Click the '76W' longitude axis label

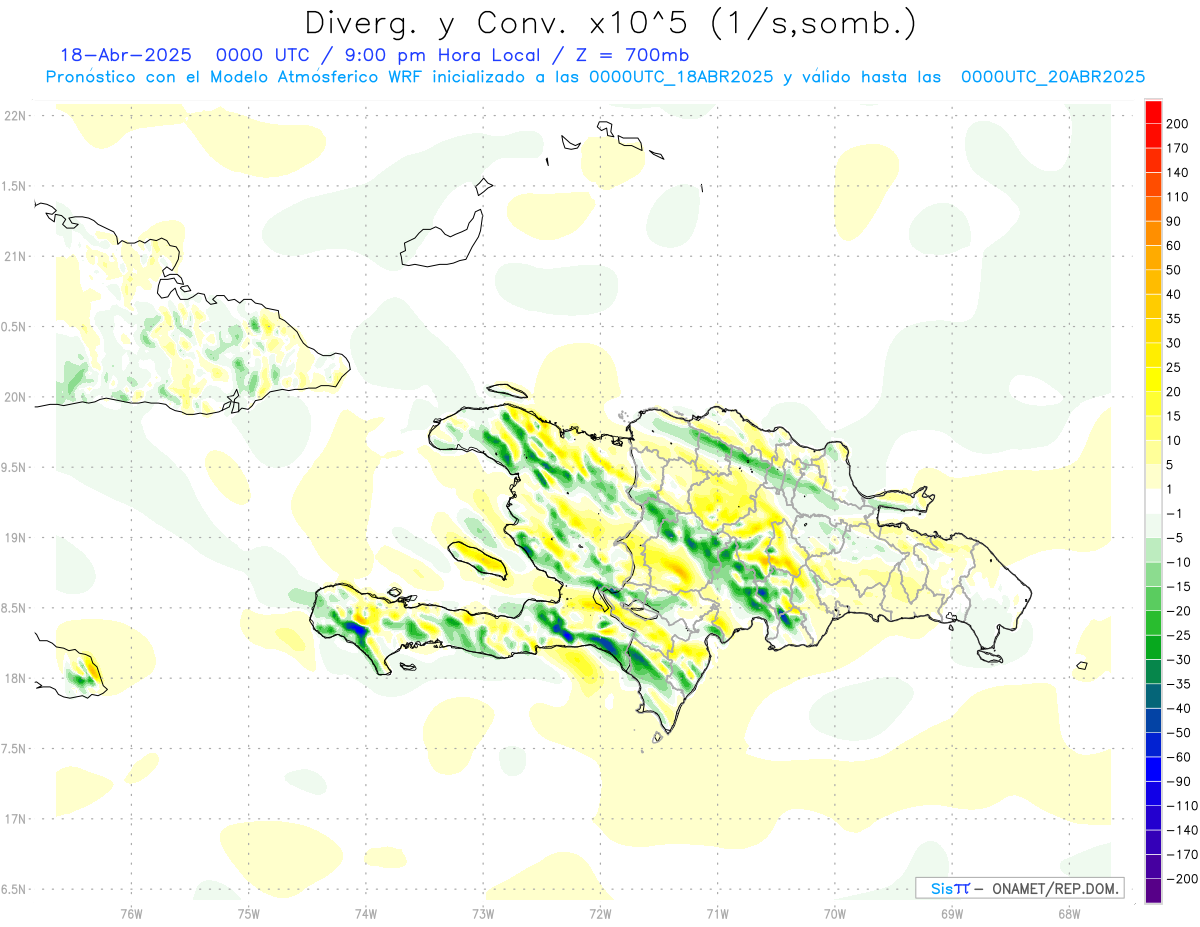(x=131, y=914)
